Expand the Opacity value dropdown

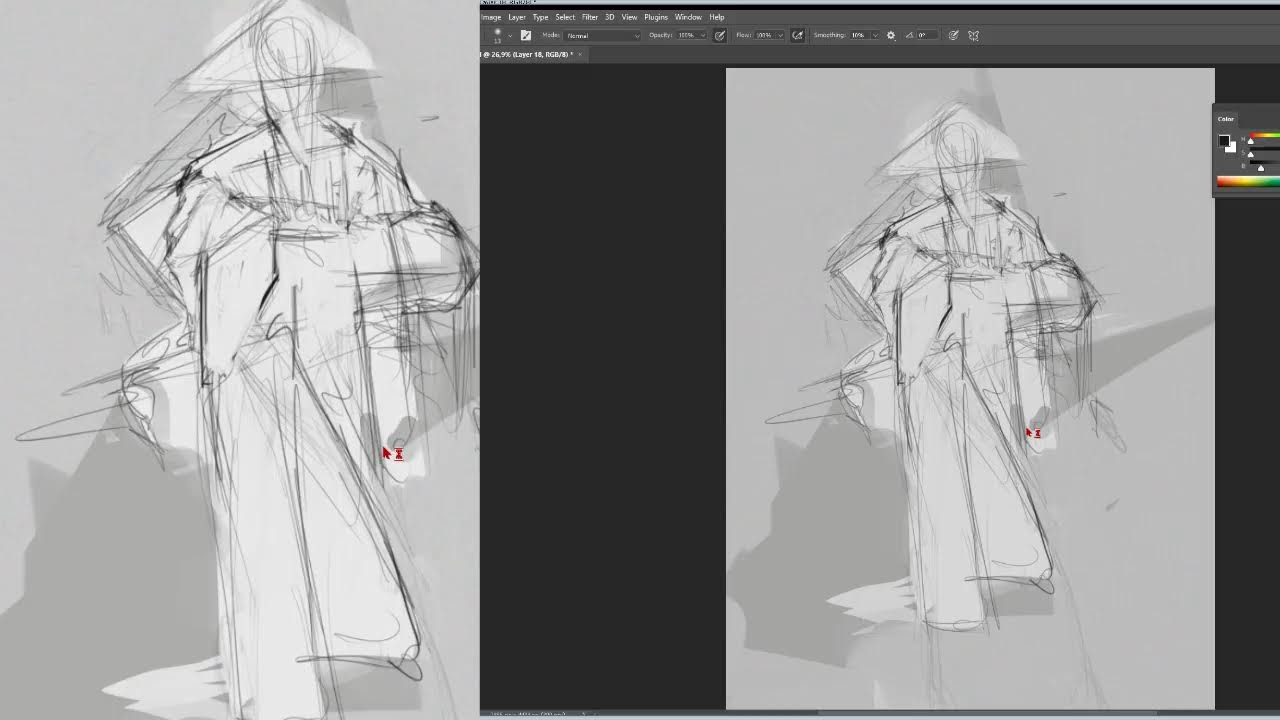coord(703,35)
